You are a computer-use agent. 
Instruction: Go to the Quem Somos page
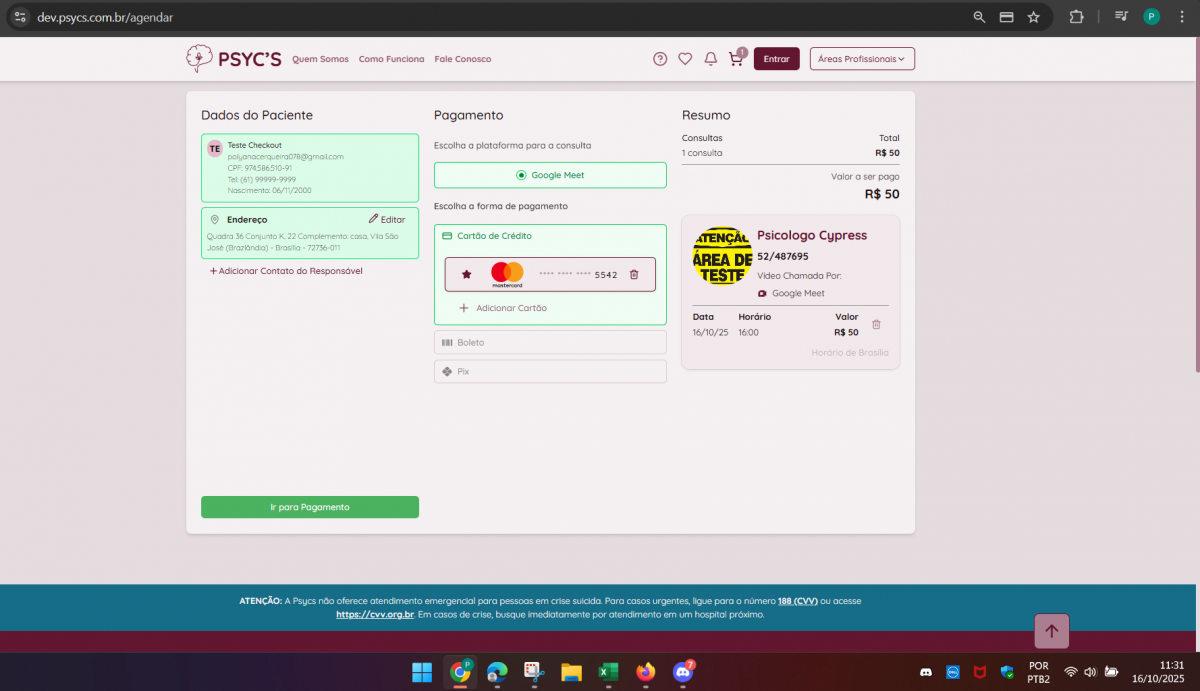coord(320,59)
